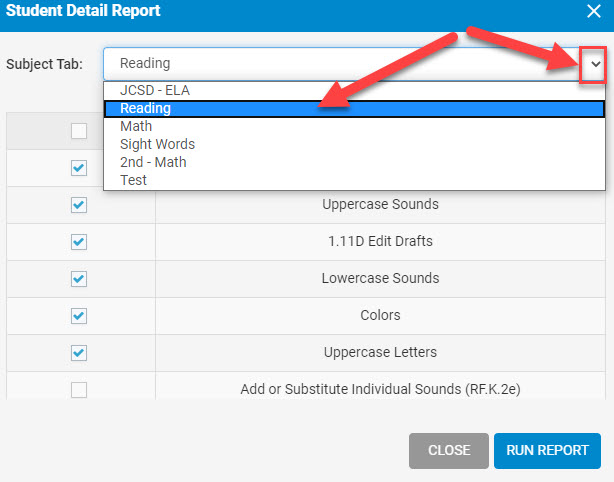614x482 pixels.
Task: Click the gray CLOSE button
Action: pos(449,451)
